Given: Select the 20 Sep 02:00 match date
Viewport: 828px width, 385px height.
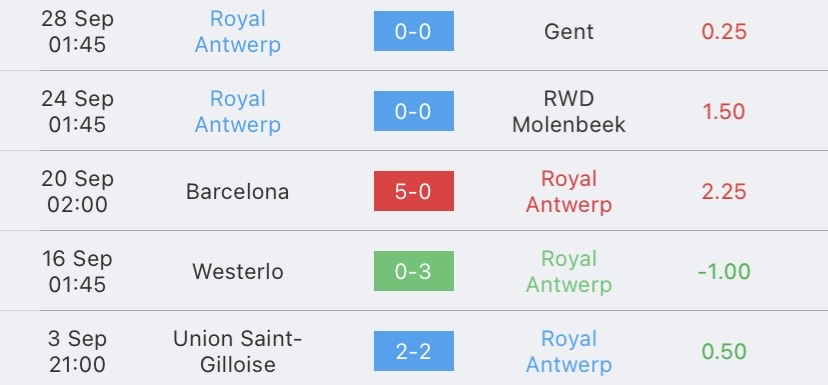Looking at the screenshot, I should (x=78, y=192).
